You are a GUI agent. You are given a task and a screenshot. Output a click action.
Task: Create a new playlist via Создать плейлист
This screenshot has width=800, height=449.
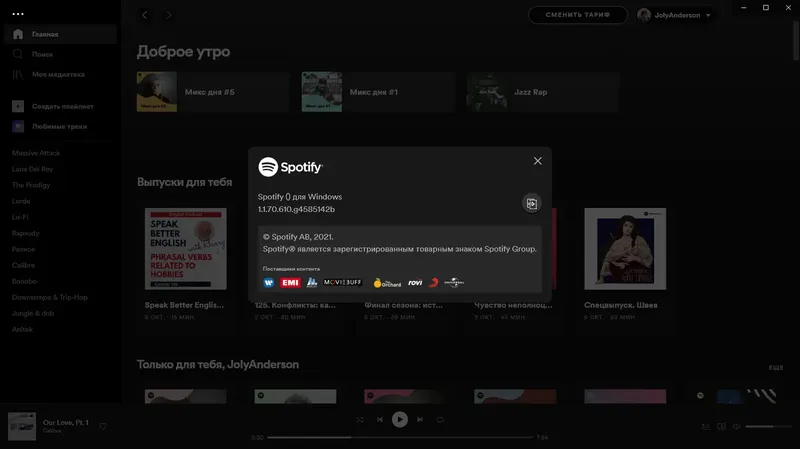pos(53,107)
